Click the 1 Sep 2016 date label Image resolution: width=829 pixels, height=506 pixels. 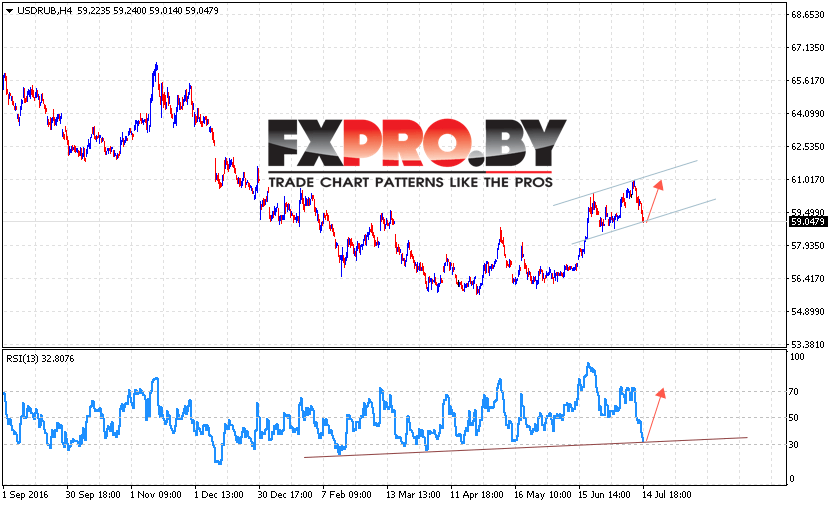[x=25, y=495]
